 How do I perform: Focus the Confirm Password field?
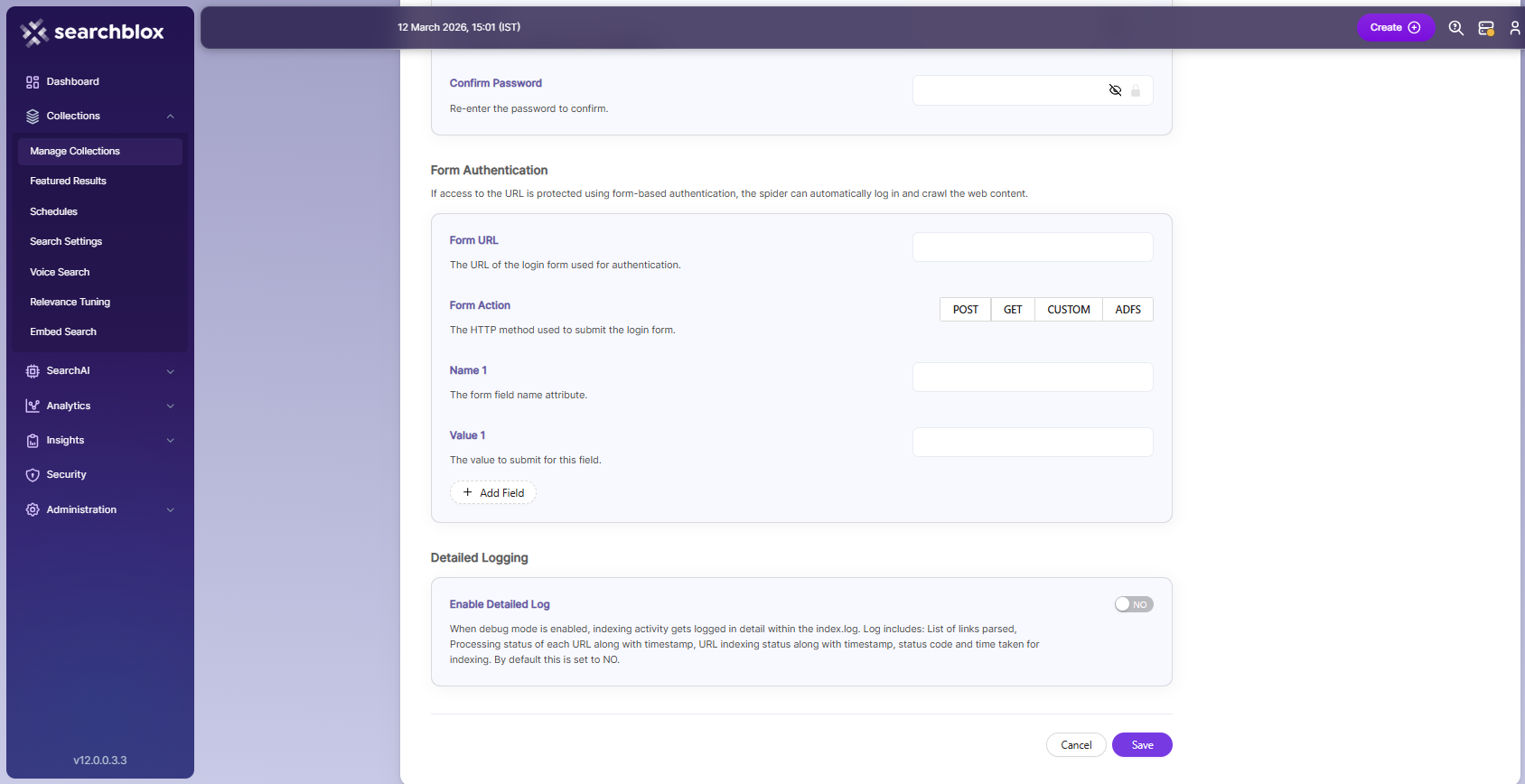point(1033,90)
